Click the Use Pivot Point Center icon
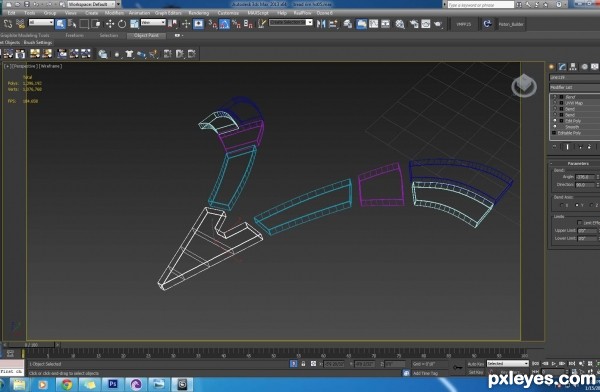The width and height of the screenshot is (600, 392). [x=172, y=24]
